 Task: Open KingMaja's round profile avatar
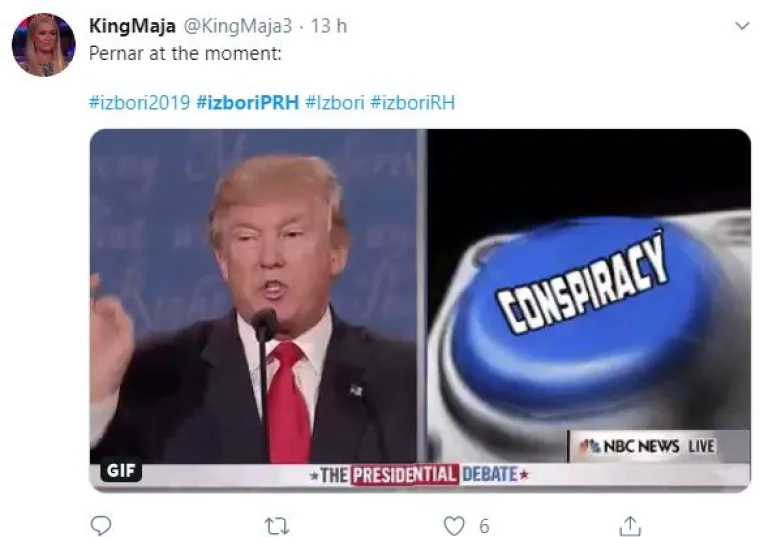(x=44, y=45)
